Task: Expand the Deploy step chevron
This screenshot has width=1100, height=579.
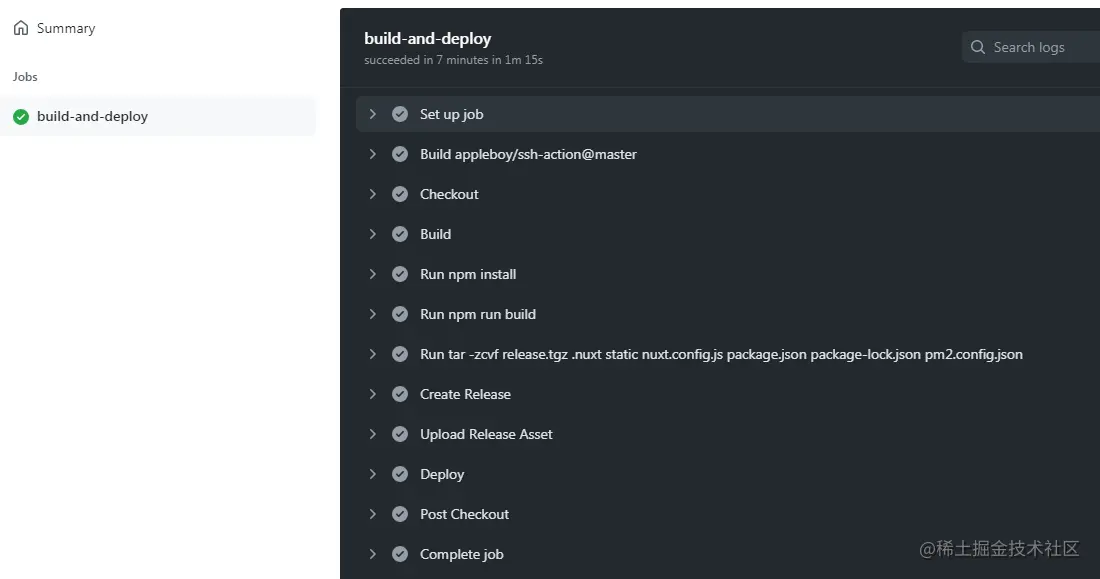Action: tap(373, 474)
